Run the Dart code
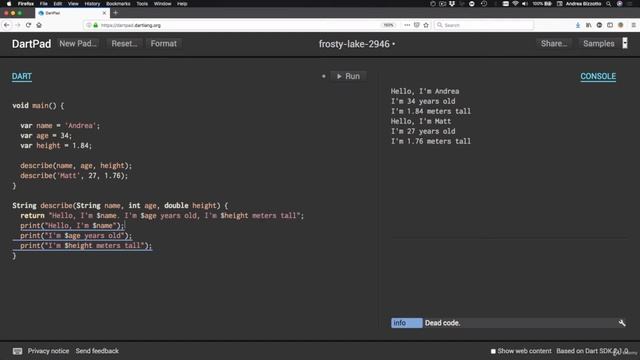640x360 pixels. point(348,76)
